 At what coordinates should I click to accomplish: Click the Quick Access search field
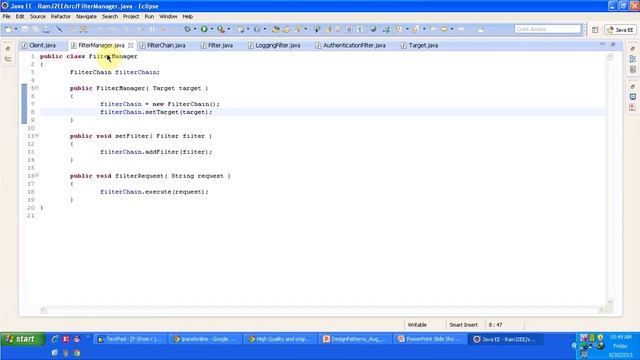(x=548, y=29)
